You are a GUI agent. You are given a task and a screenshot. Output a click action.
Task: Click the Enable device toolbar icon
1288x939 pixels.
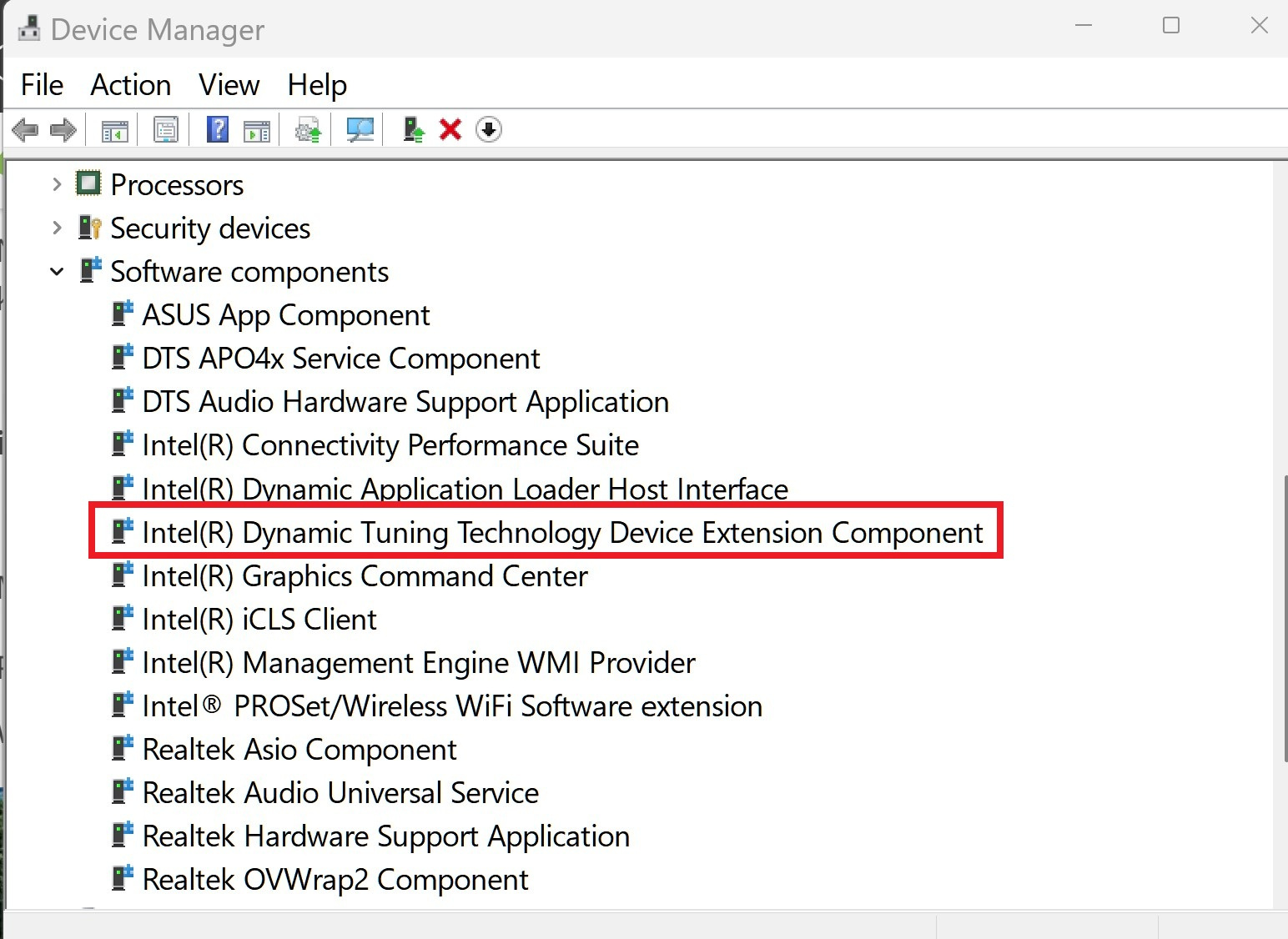click(x=413, y=129)
